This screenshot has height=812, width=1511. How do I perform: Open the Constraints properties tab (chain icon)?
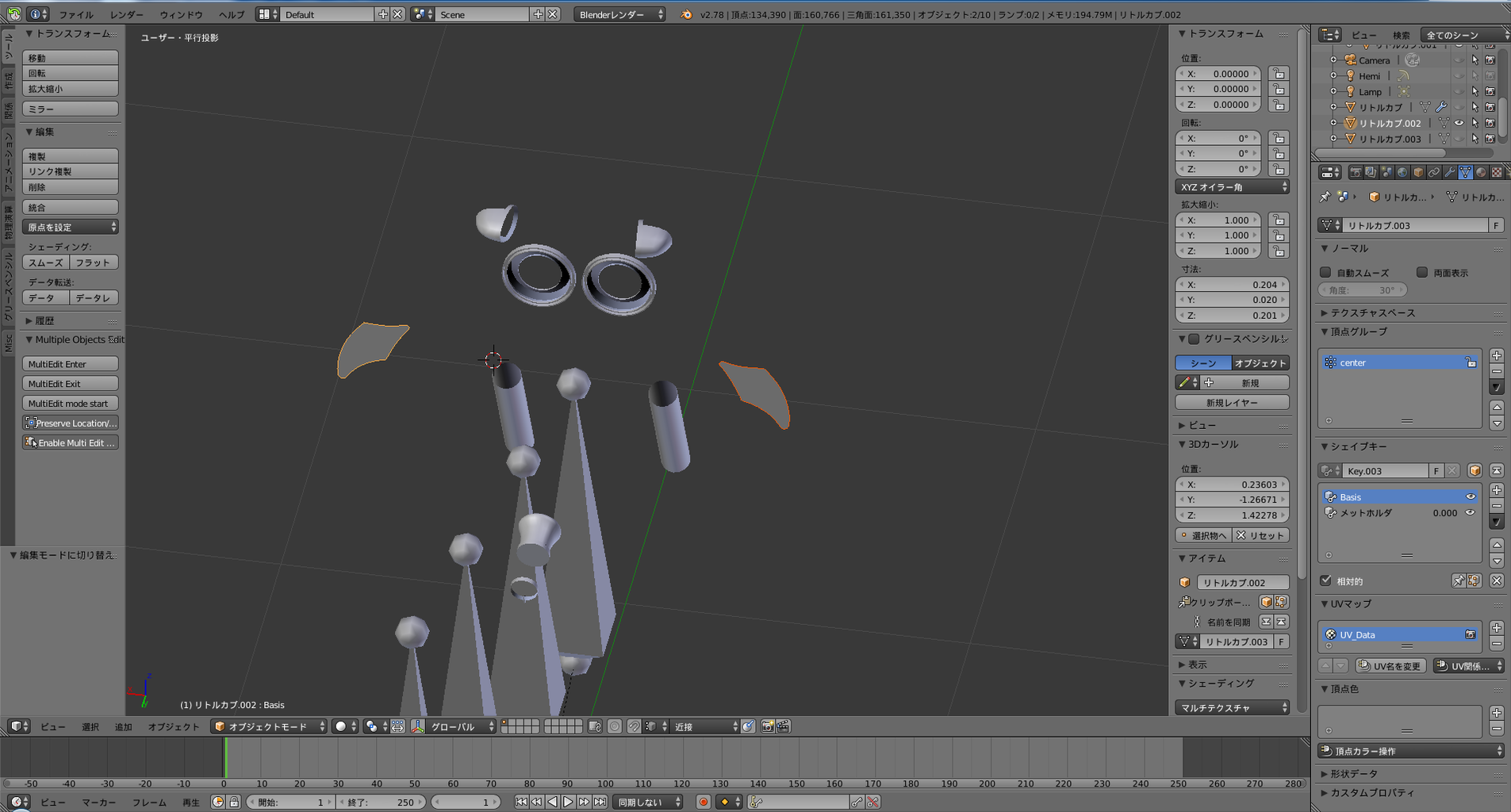point(1434,172)
